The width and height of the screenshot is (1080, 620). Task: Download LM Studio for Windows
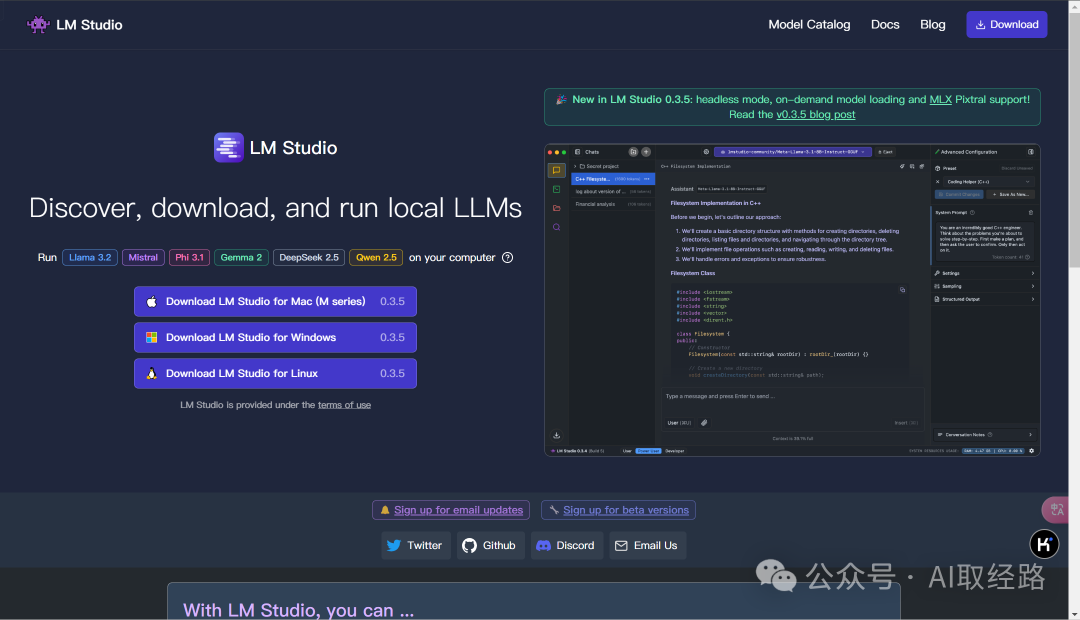coord(276,338)
